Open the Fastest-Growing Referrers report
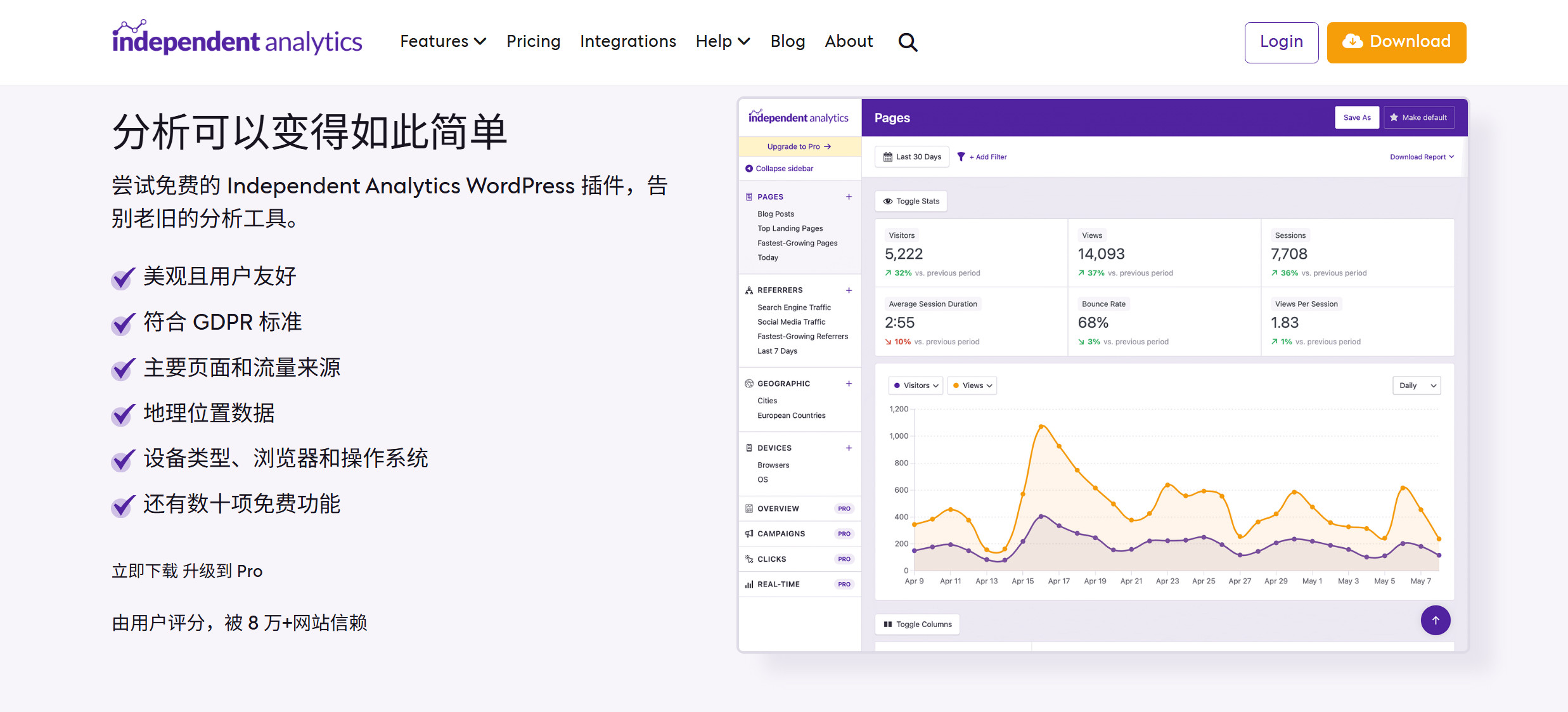Viewport: 1568px width, 712px height. [802, 337]
